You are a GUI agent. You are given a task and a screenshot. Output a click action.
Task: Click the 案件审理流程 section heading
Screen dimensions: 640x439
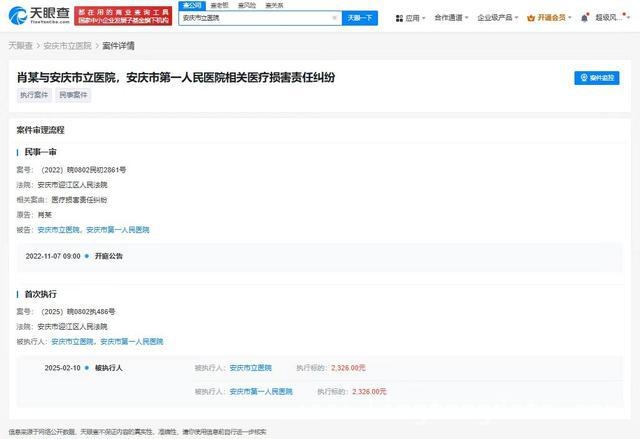pyautogui.click(x=40, y=130)
